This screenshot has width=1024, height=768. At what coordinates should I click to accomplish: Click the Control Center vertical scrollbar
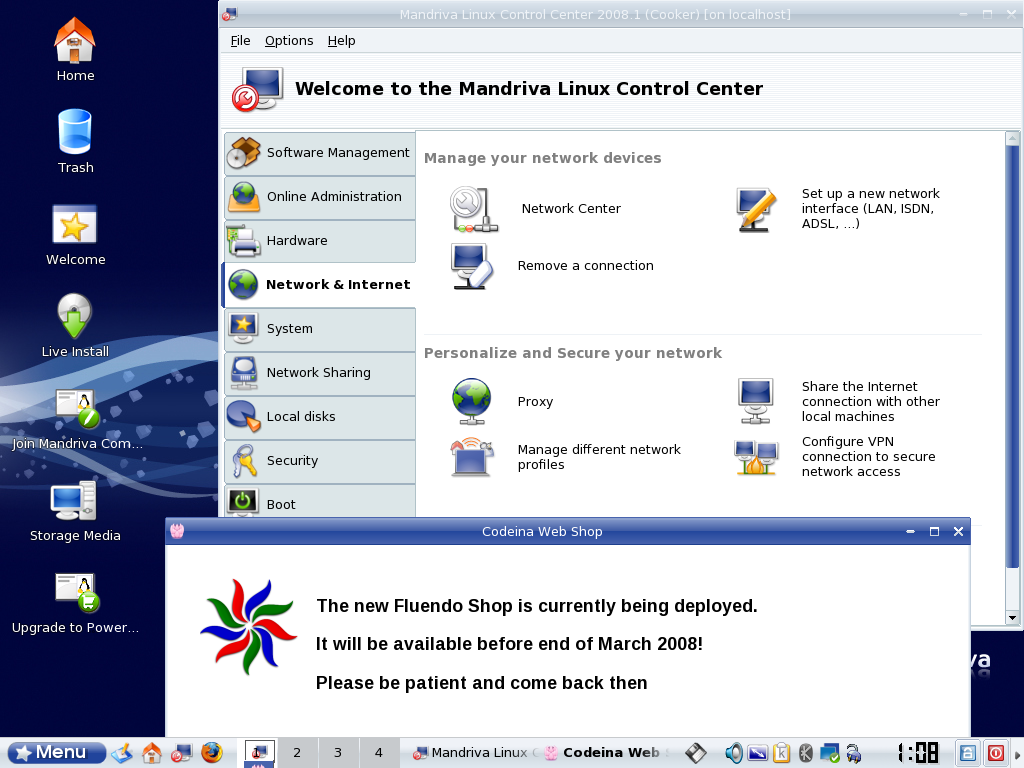(1012, 350)
